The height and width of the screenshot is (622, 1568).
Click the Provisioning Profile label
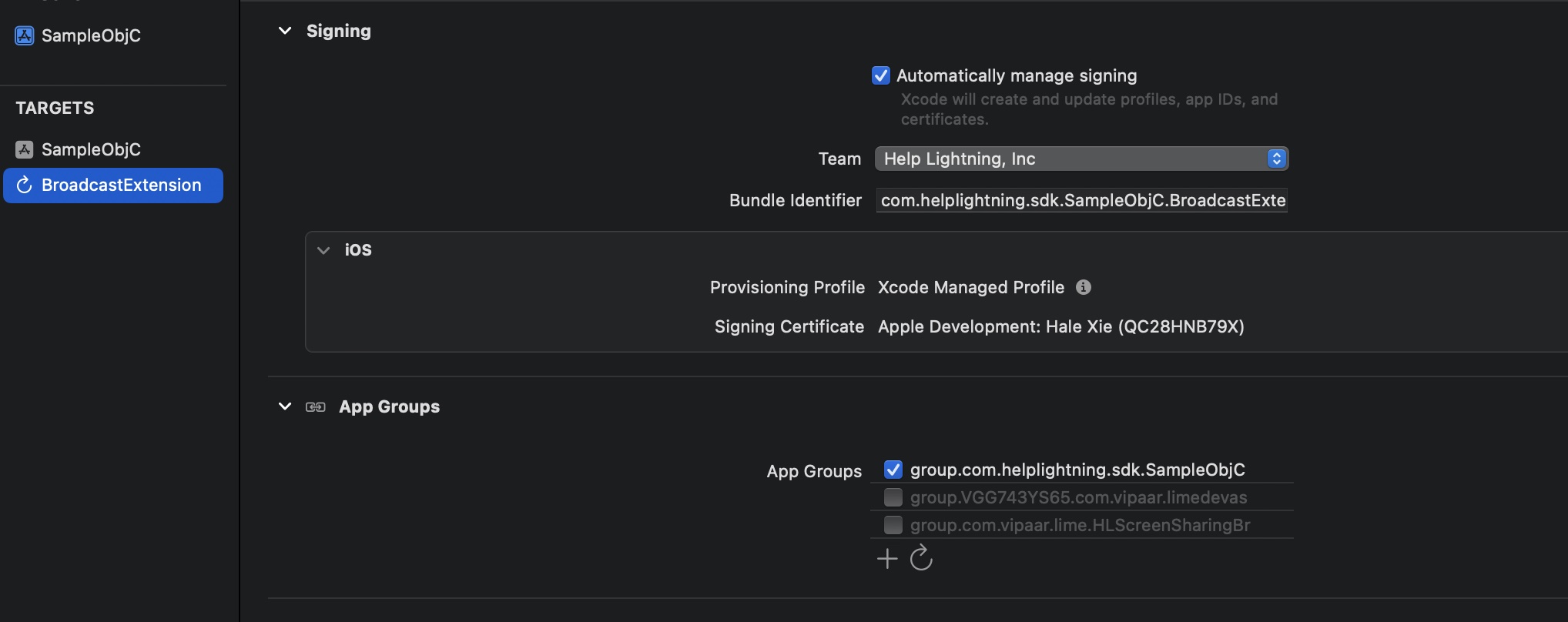point(787,287)
